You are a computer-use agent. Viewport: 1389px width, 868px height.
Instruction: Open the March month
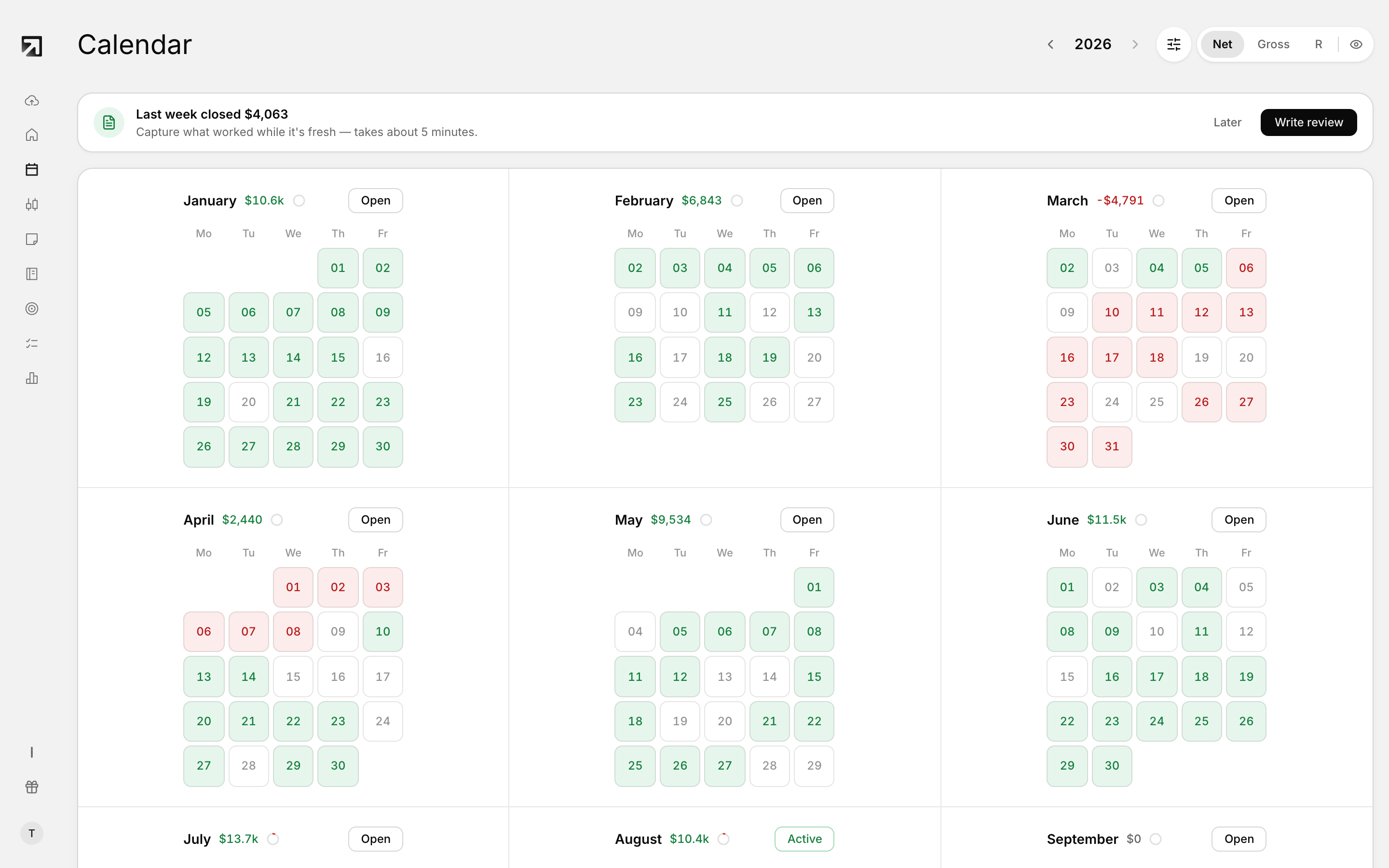coord(1239,200)
